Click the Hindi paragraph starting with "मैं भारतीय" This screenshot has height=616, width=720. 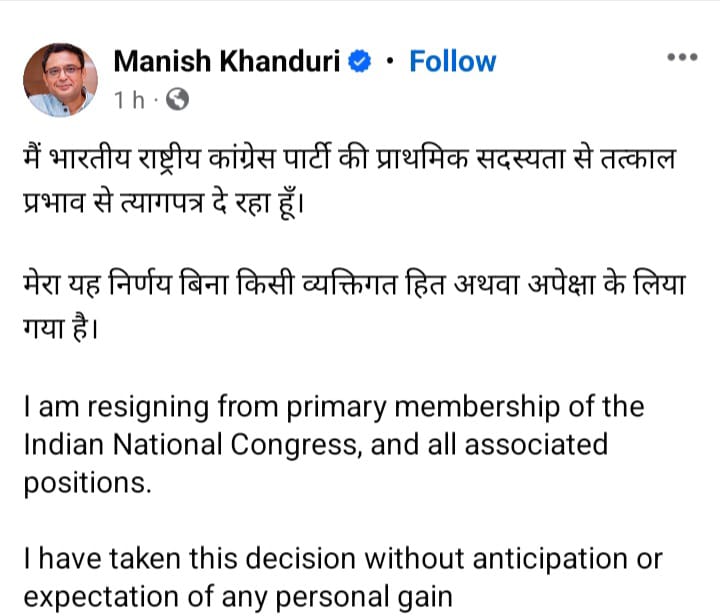[350, 176]
